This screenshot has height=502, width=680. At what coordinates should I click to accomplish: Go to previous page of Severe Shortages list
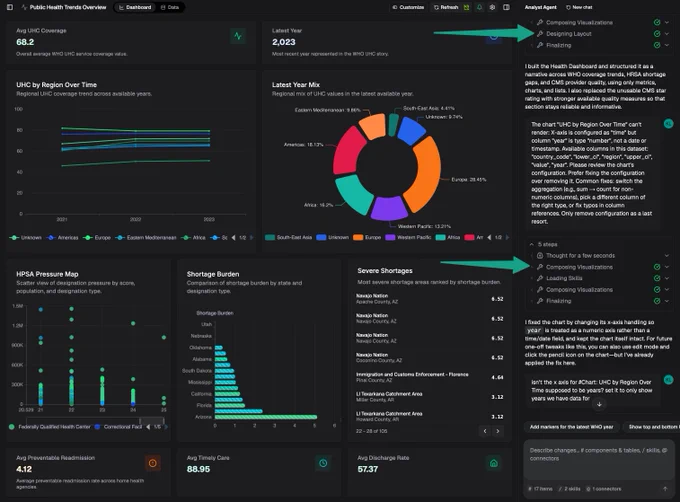click(x=485, y=431)
